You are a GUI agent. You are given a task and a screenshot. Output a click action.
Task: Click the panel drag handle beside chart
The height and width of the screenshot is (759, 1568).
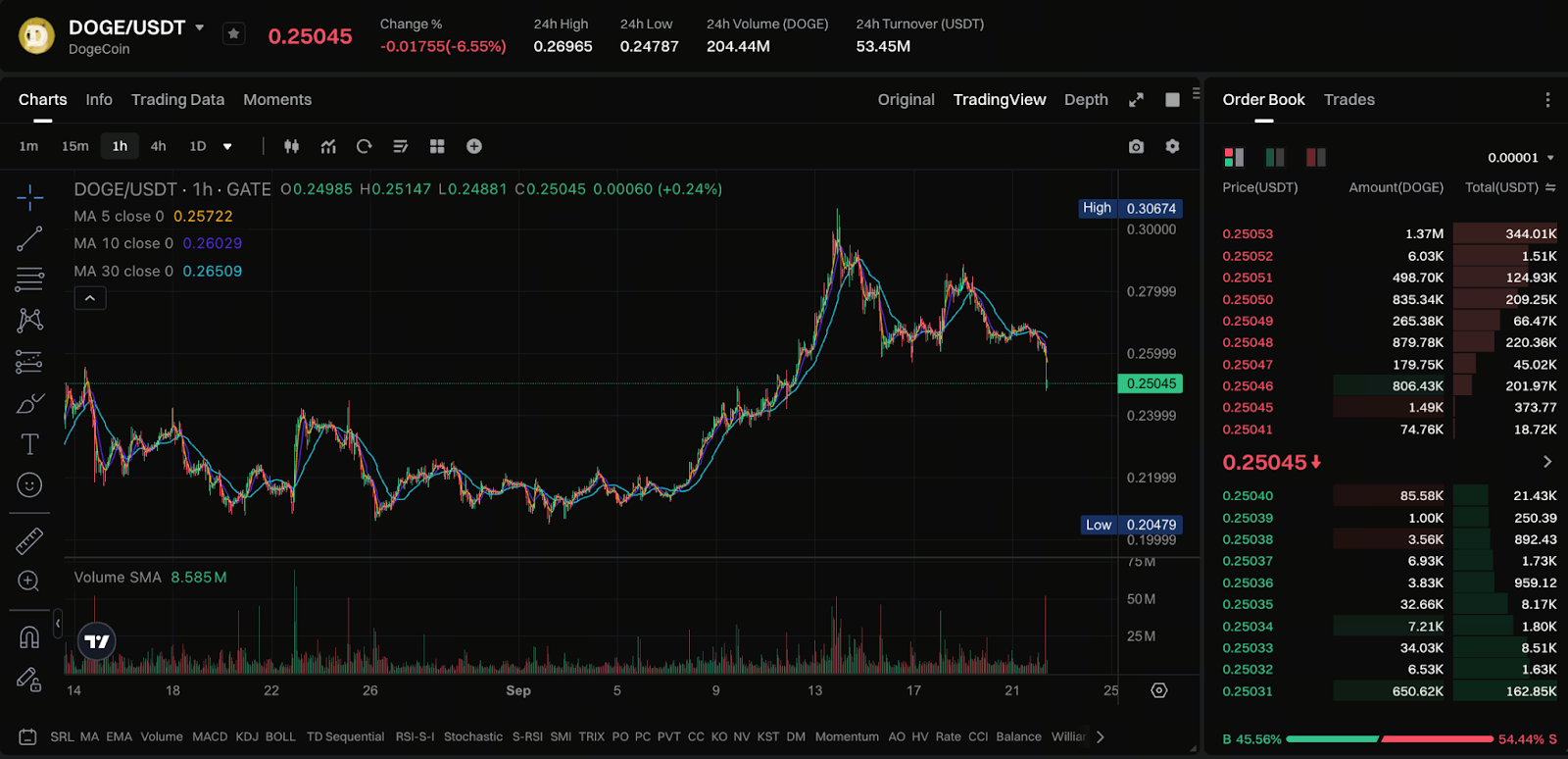click(x=1197, y=94)
